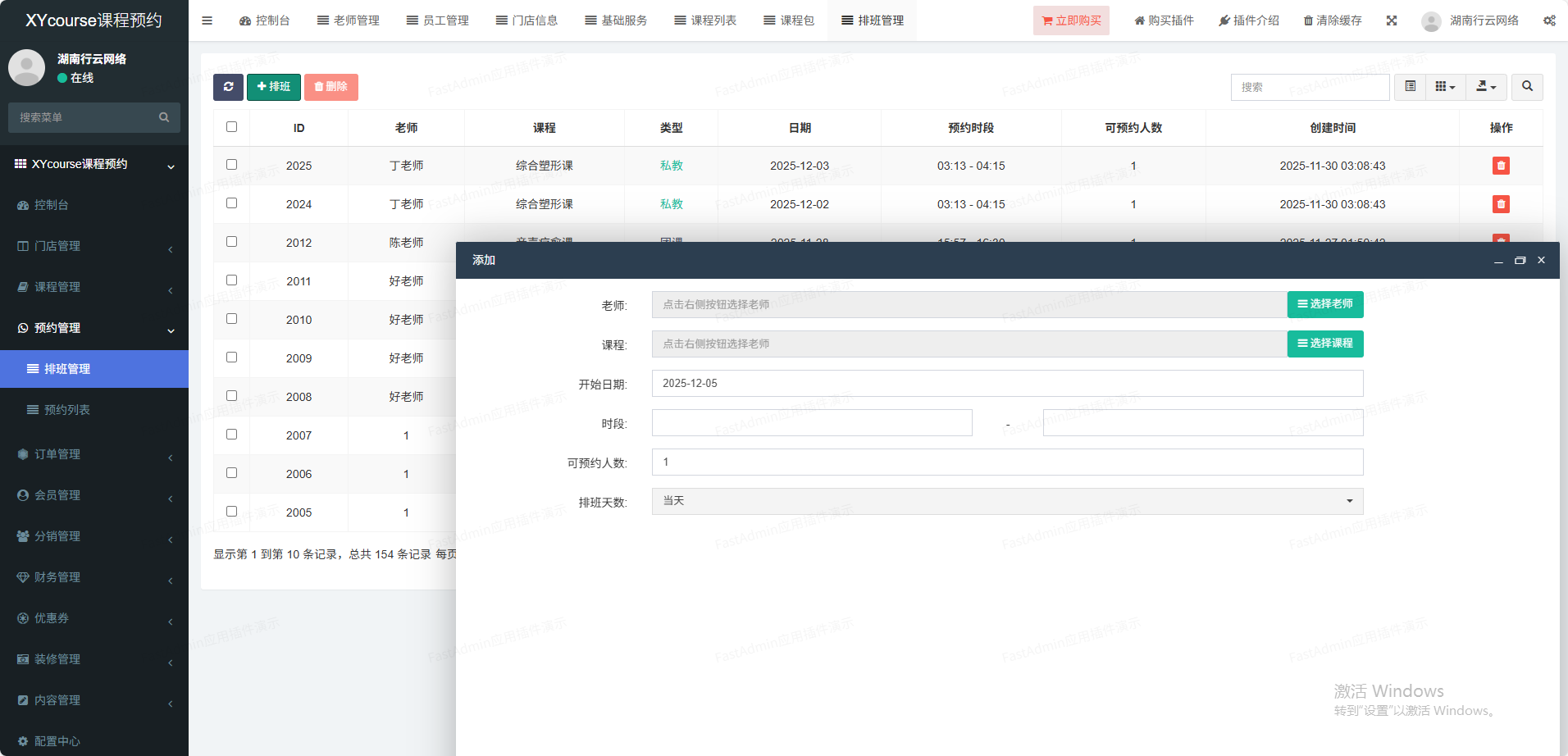Screen dimensions: 1568x756
Task: Click the refresh icon button above the table
Action: 228,87
